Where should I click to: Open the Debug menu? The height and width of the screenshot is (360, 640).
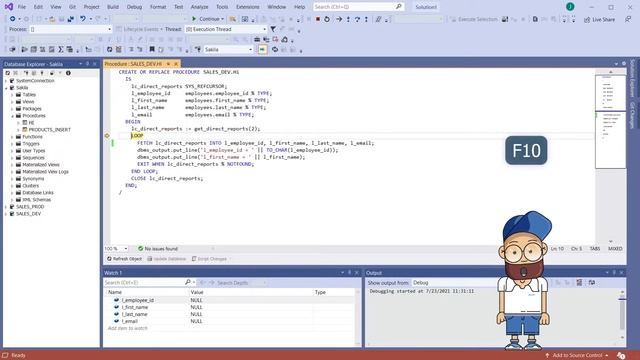coord(134,7)
